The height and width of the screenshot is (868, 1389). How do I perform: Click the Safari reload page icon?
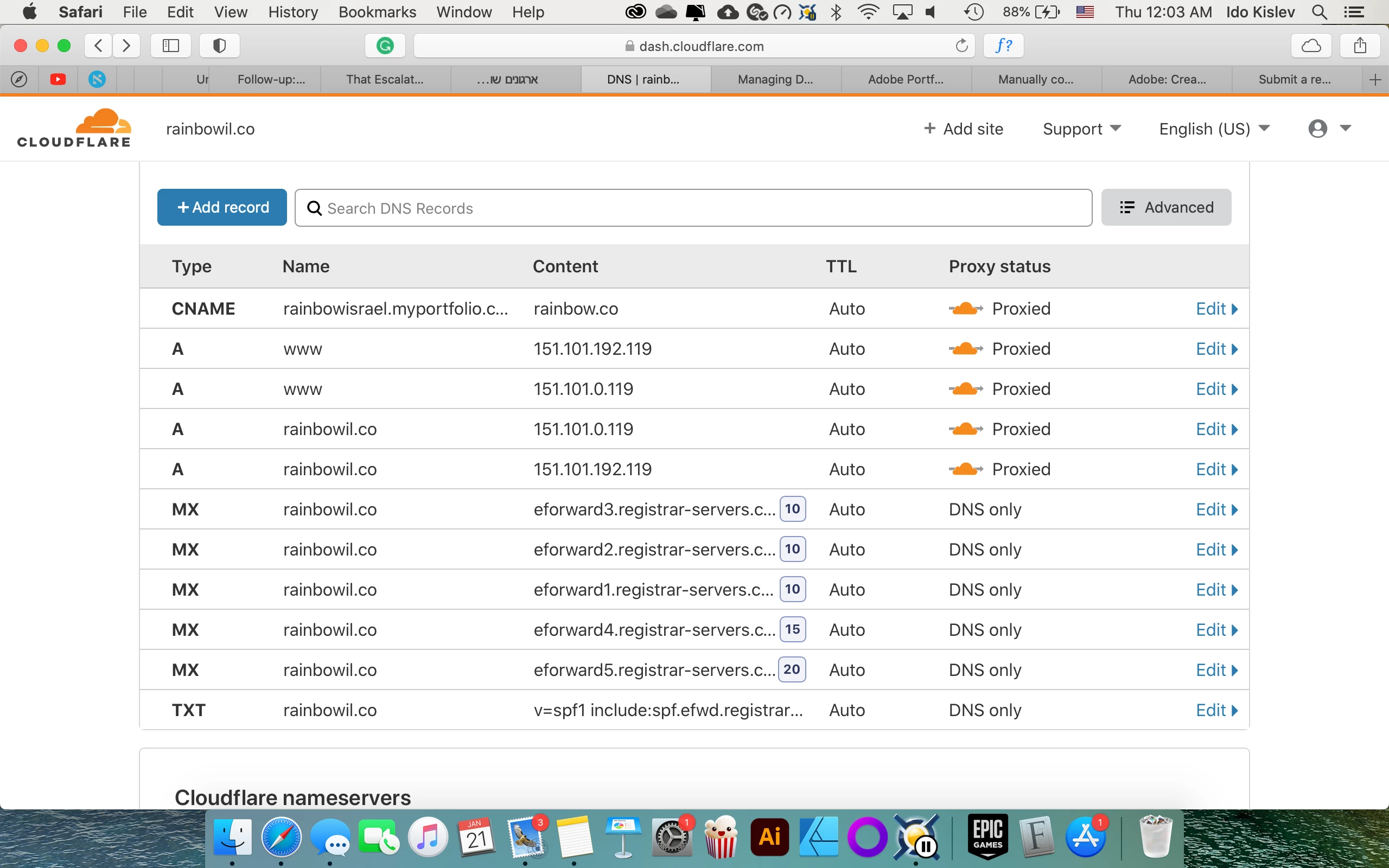pos(961,46)
